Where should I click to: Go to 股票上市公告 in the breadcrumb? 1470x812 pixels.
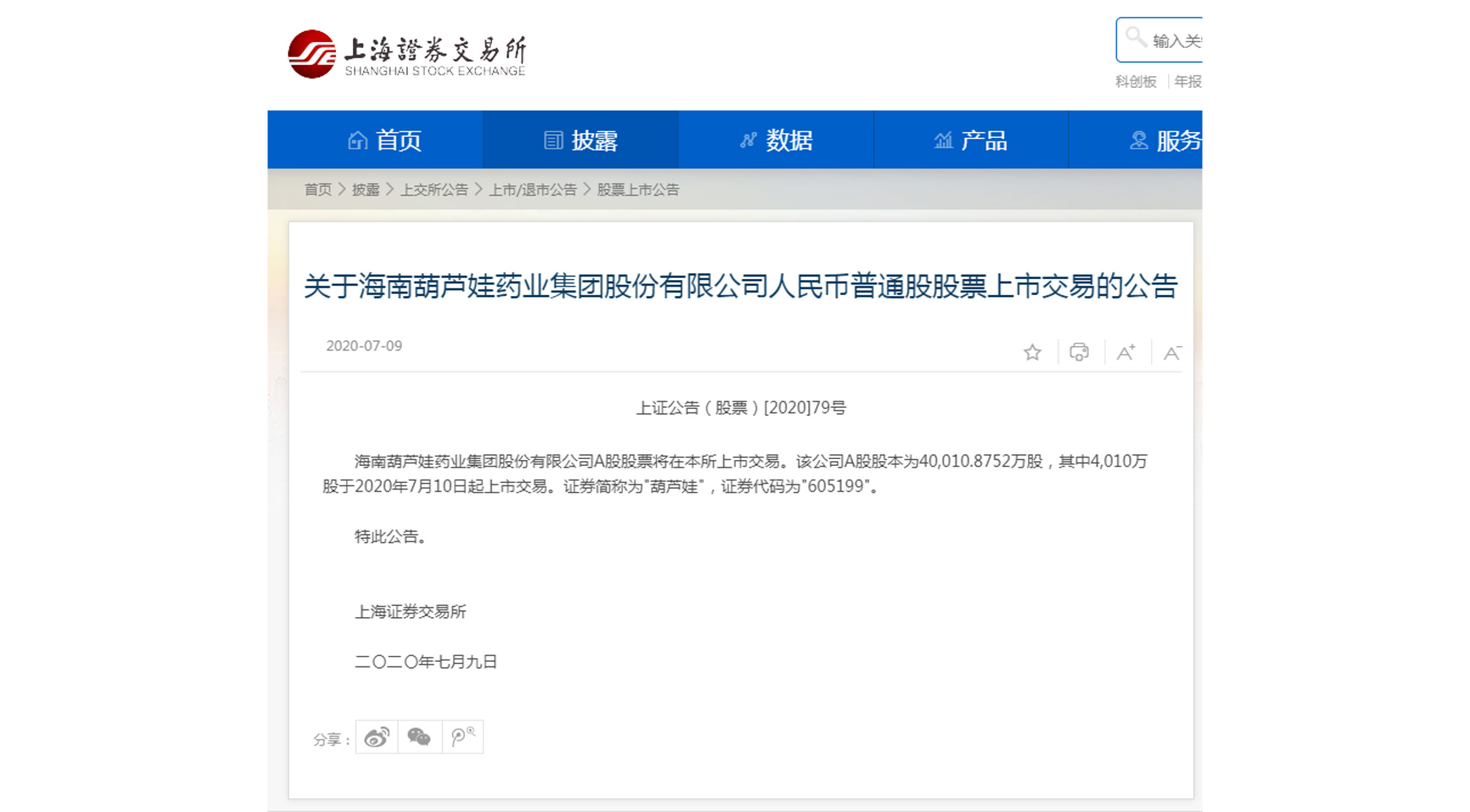(x=638, y=189)
